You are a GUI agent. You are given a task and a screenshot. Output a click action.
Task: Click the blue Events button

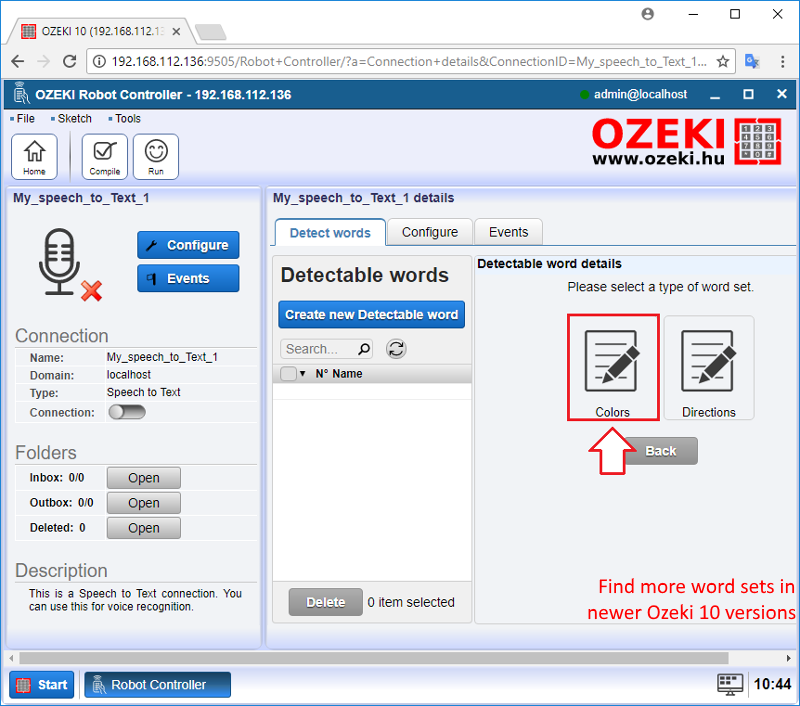(x=188, y=279)
